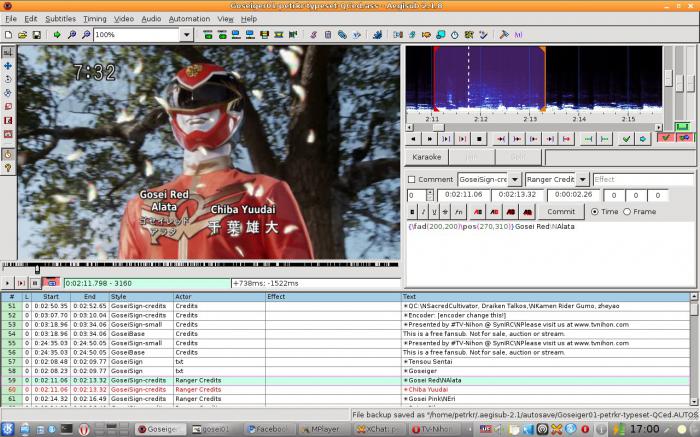Toggle standard crosshair mode tool
This screenshot has width=700, height=437.
tap(8, 52)
